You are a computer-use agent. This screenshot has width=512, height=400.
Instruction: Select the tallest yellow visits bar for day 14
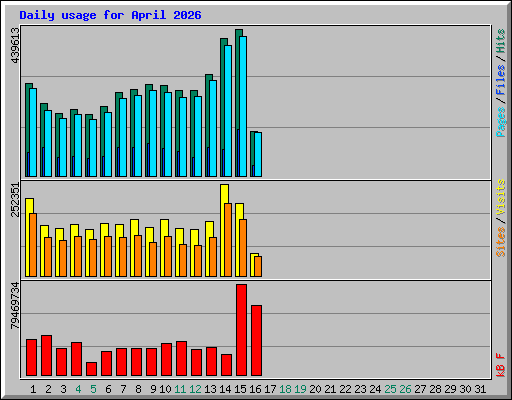[224, 230]
